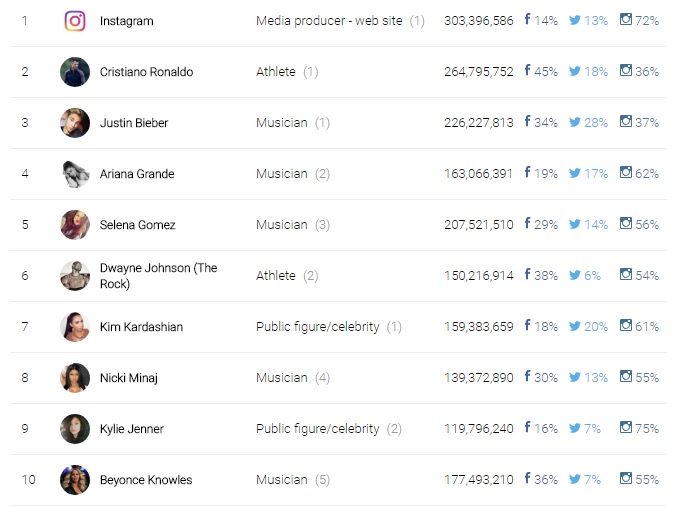
Task: Click Instagram icon in Kim Kardashian row
Action: click(x=626, y=325)
